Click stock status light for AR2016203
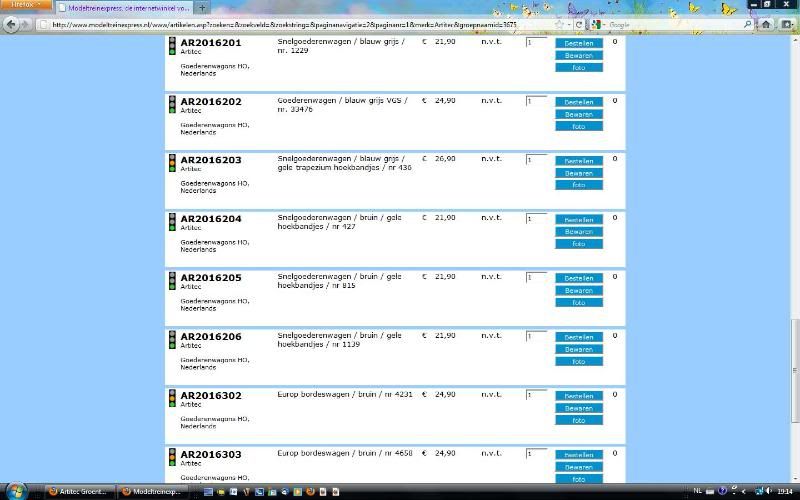Image resolution: width=800 pixels, height=500 pixels. click(x=172, y=163)
